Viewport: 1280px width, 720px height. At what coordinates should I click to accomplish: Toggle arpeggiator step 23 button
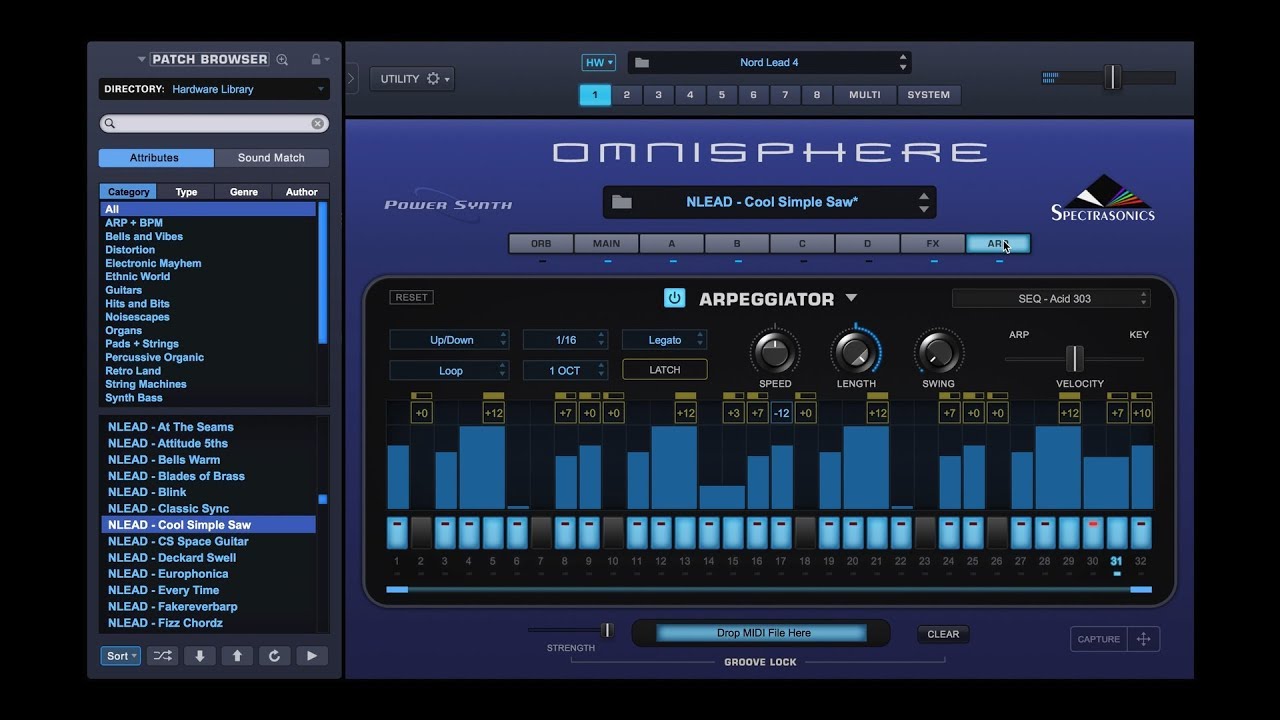925,532
